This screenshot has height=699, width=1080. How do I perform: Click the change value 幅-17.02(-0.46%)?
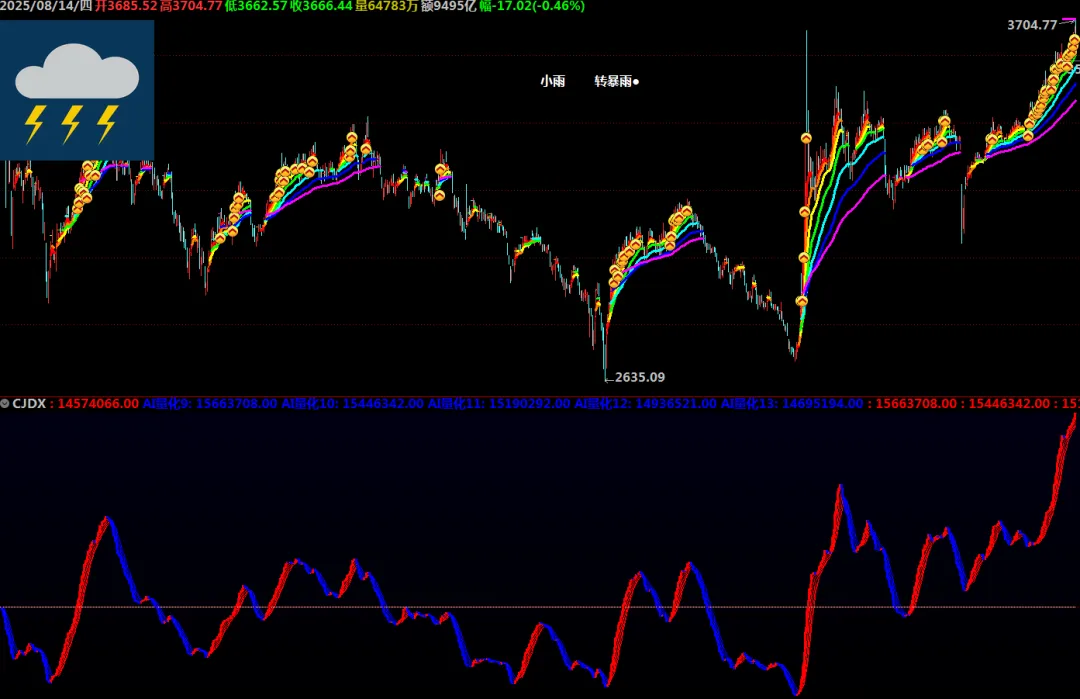click(x=532, y=6)
